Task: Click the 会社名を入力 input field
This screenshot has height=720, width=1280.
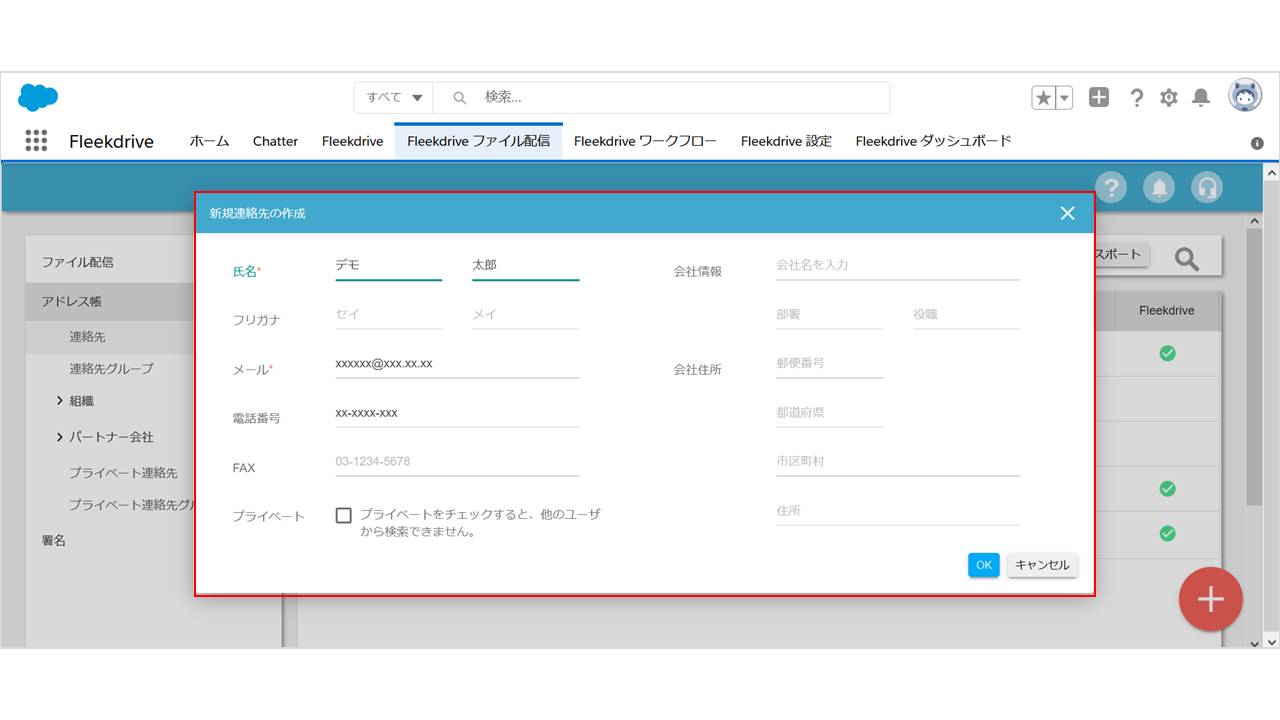Action: point(897,265)
